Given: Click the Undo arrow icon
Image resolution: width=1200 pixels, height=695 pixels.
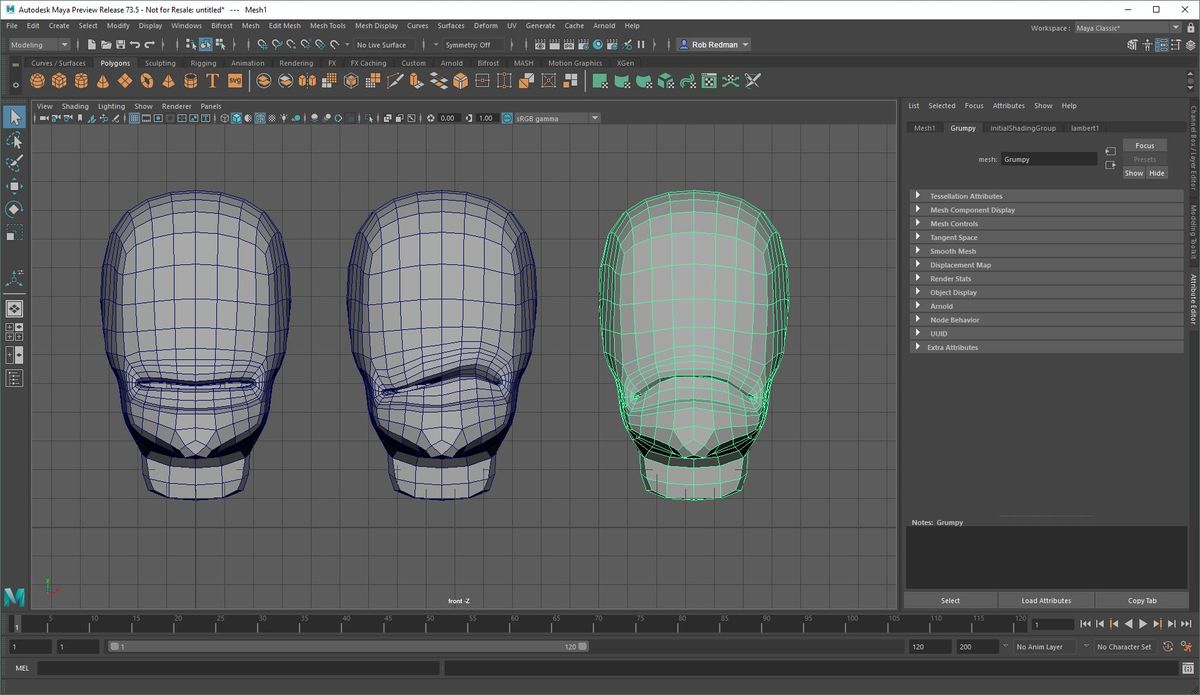Looking at the screenshot, I should click(x=134, y=44).
